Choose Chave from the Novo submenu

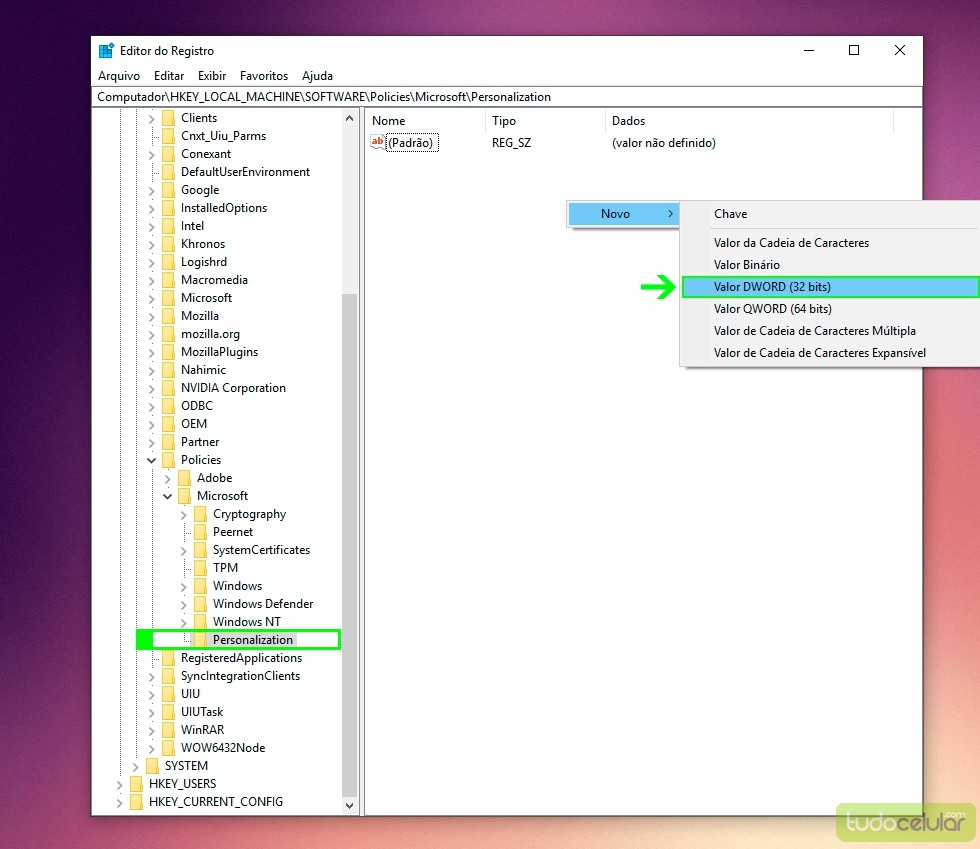[730, 214]
